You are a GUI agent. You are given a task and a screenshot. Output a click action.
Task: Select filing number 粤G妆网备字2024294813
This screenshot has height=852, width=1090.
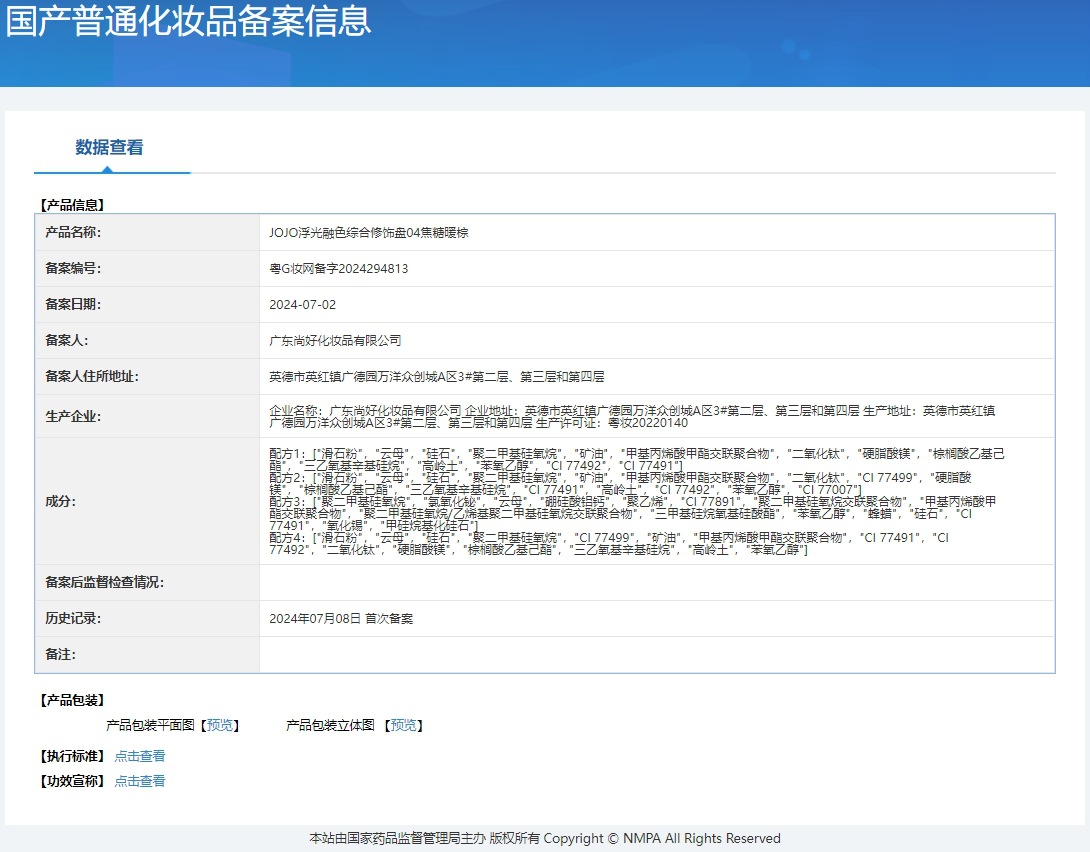coord(339,269)
